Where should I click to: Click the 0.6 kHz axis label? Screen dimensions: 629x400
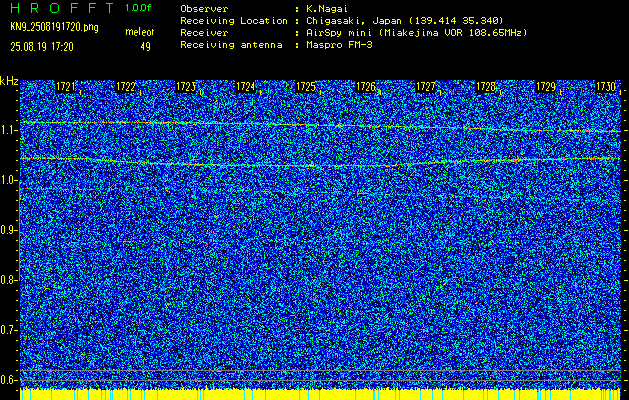[8, 380]
